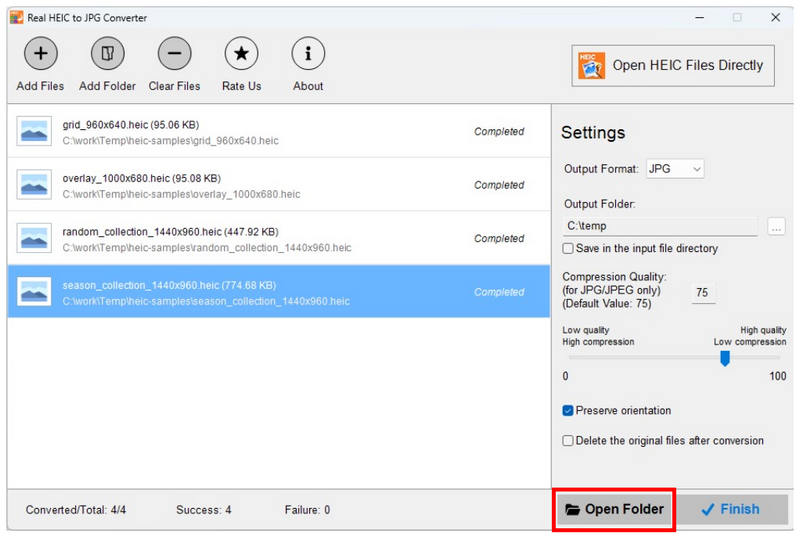Minimize the converter window
The width and height of the screenshot is (800, 537).
pos(699,17)
